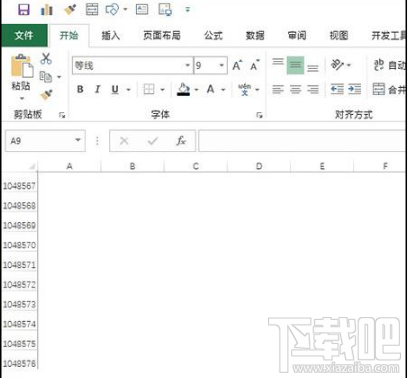Open the Fill Color dropdown arrow

[196, 89]
